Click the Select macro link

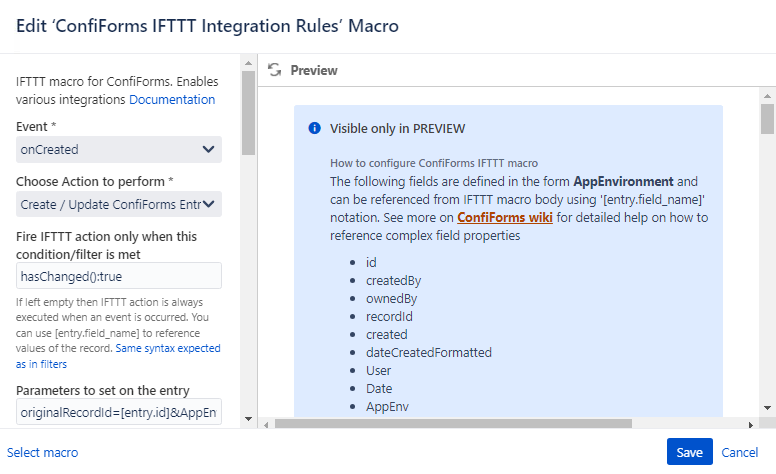tap(43, 452)
